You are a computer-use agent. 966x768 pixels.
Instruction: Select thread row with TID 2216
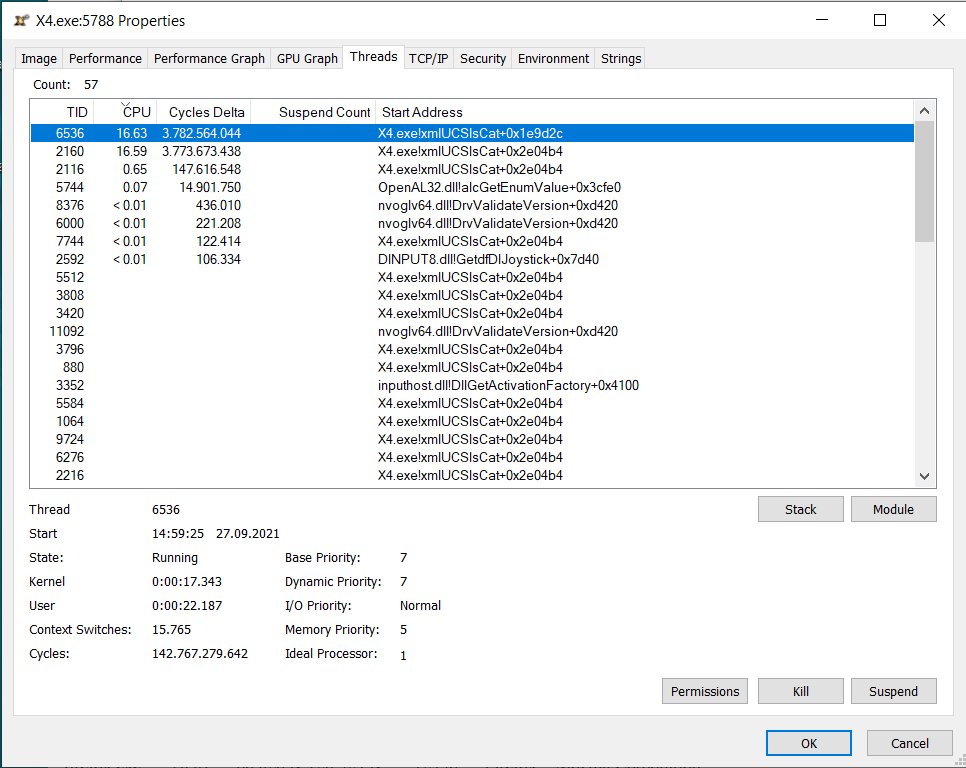click(472, 475)
